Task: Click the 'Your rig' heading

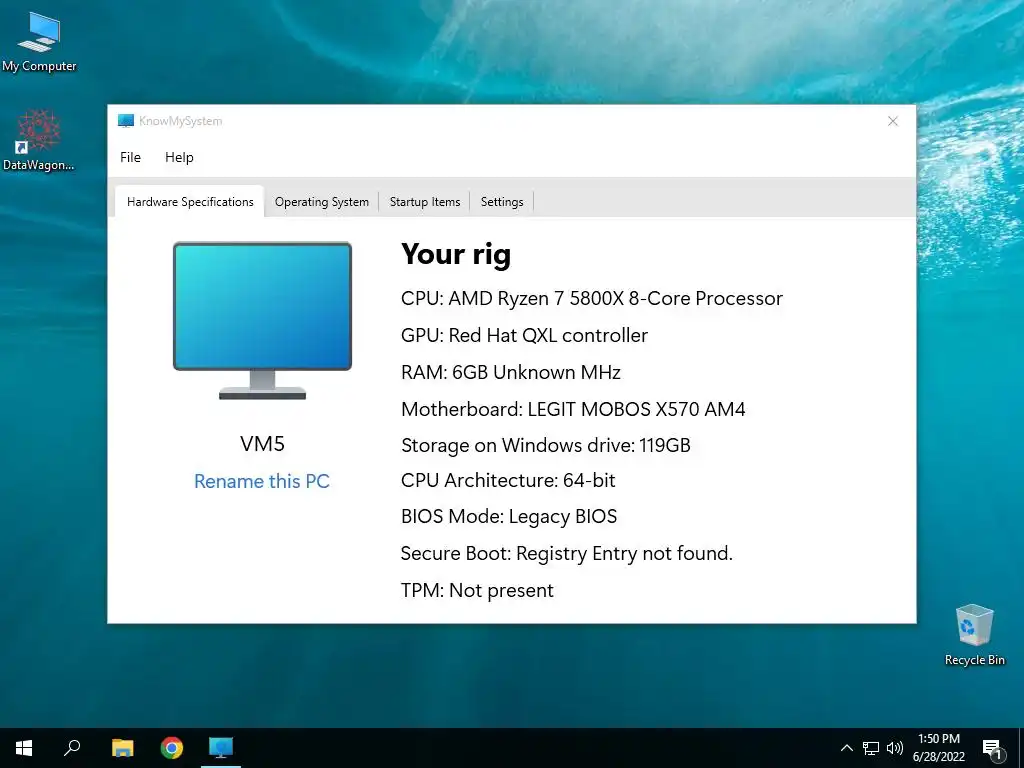Action: point(456,254)
